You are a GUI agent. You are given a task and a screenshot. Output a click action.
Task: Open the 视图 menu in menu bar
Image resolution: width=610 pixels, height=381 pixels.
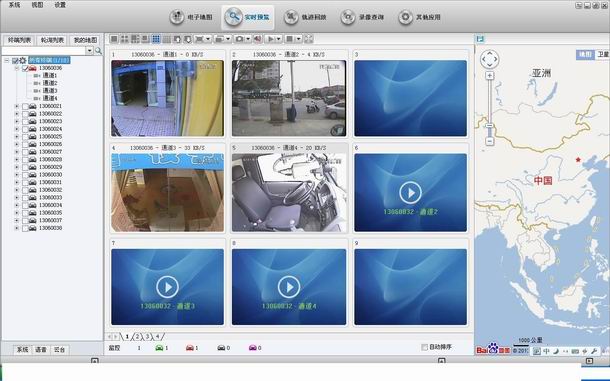[x=37, y=5]
